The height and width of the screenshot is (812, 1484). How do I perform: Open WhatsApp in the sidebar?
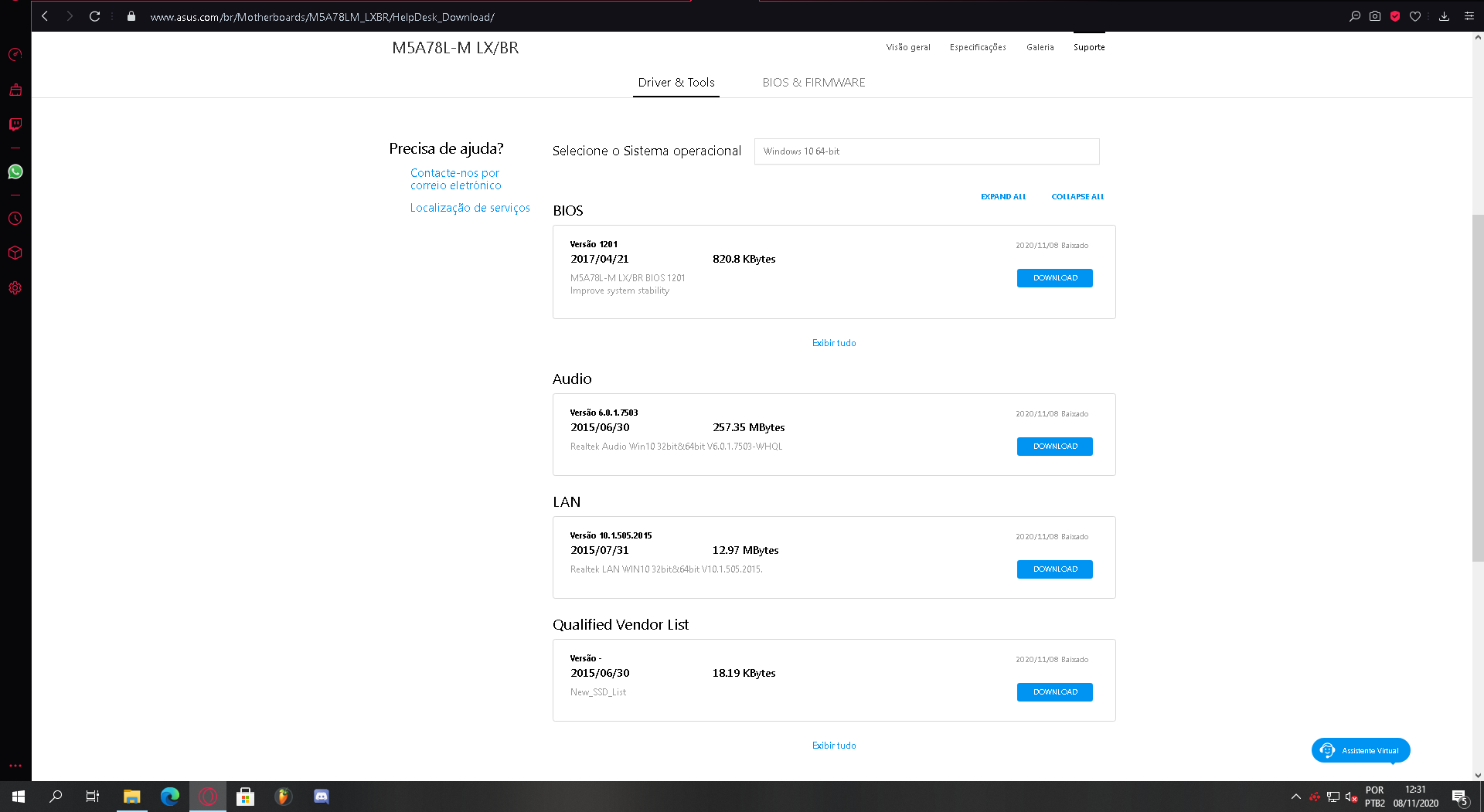[15, 172]
